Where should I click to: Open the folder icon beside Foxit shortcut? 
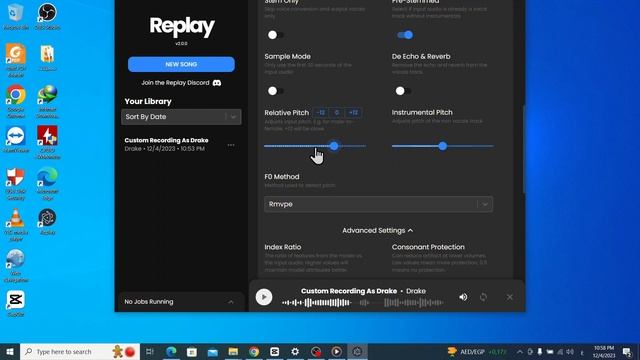tap(47, 57)
